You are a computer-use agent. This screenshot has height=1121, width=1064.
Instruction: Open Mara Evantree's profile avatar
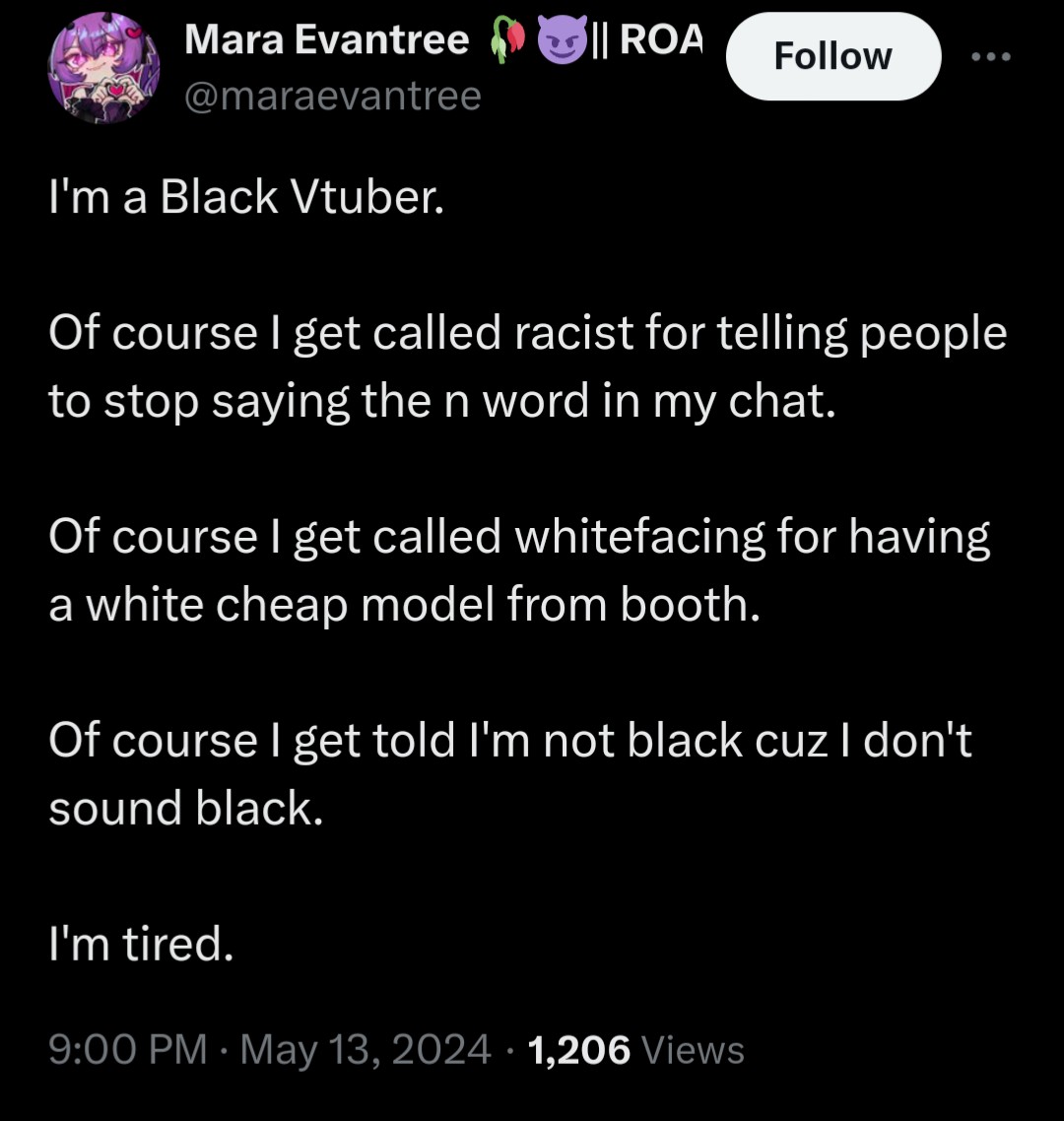pyautogui.click(x=103, y=68)
